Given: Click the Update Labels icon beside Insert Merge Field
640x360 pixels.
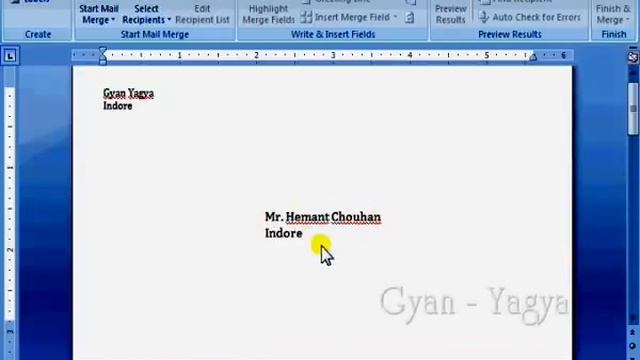Looking at the screenshot, I should pos(409,18).
